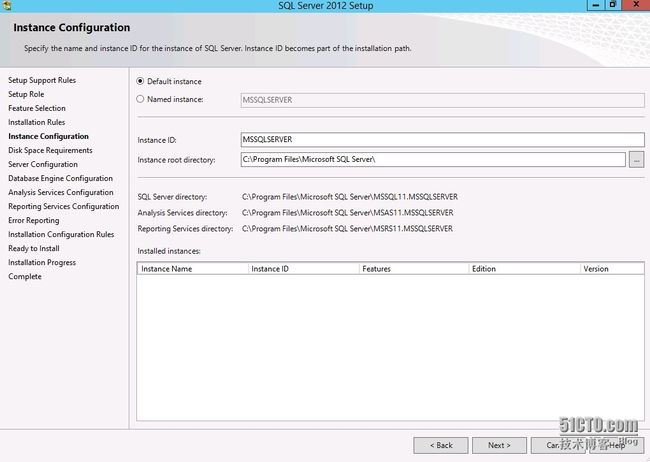650x462 pixels.
Task: Sort by the Edition column header
Action: point(524,269)
